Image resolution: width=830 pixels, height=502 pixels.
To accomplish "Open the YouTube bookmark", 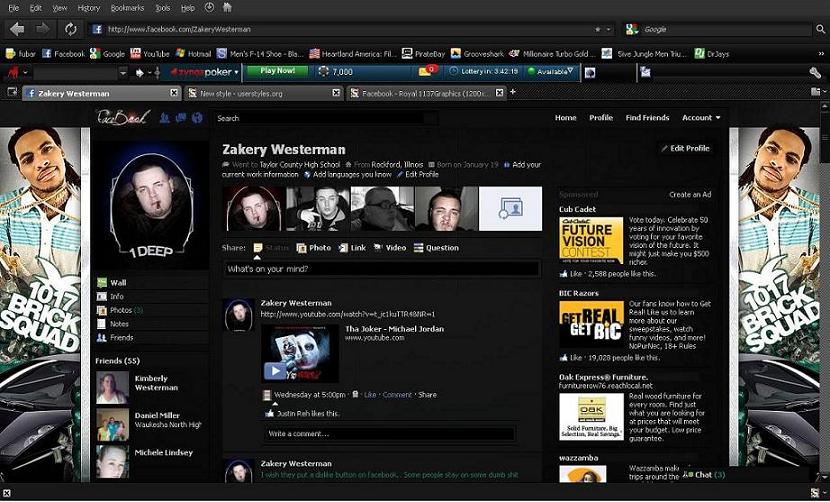I will tap(150, 53).
